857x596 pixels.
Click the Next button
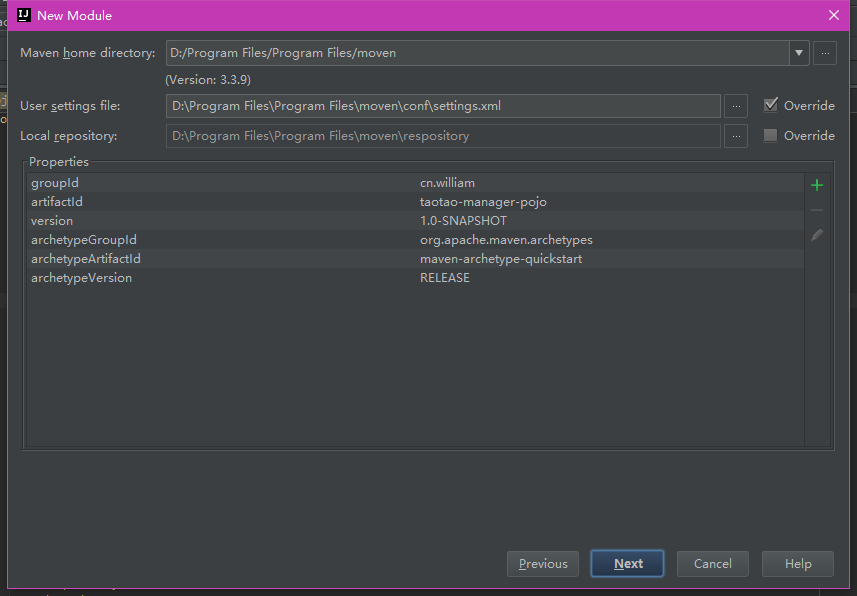627,564
